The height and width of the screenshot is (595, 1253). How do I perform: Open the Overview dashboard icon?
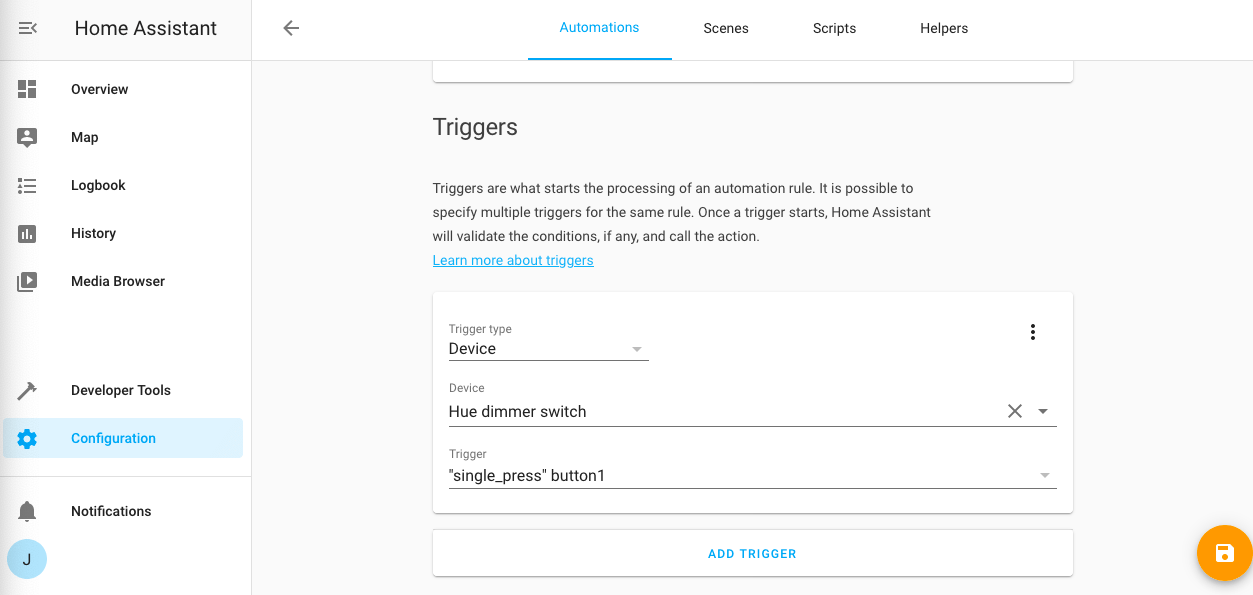[27, 89]
